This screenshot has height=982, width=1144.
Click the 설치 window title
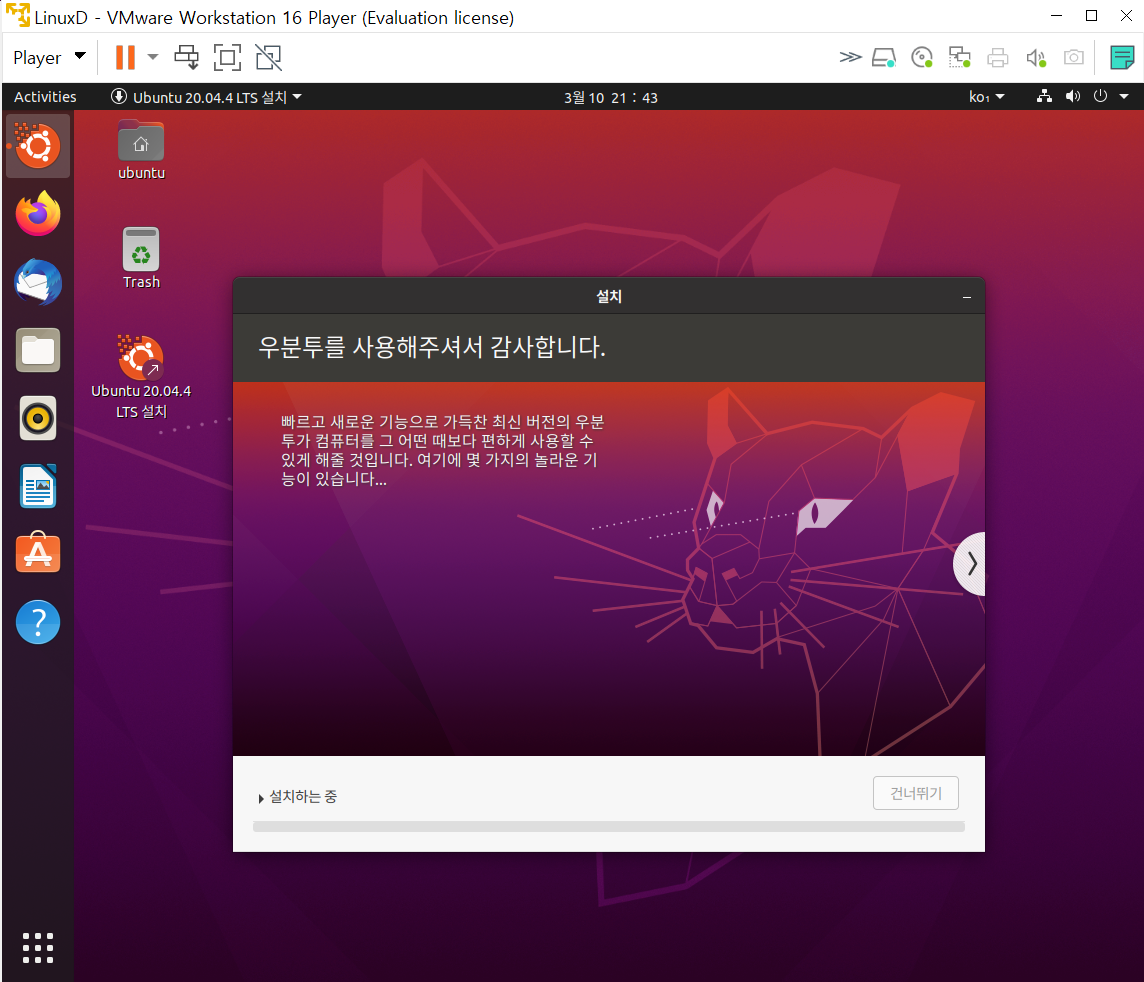[609, 296]
